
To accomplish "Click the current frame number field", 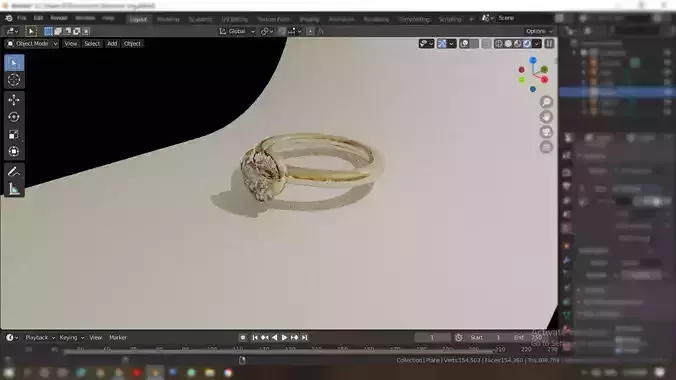I will (432, 337).
